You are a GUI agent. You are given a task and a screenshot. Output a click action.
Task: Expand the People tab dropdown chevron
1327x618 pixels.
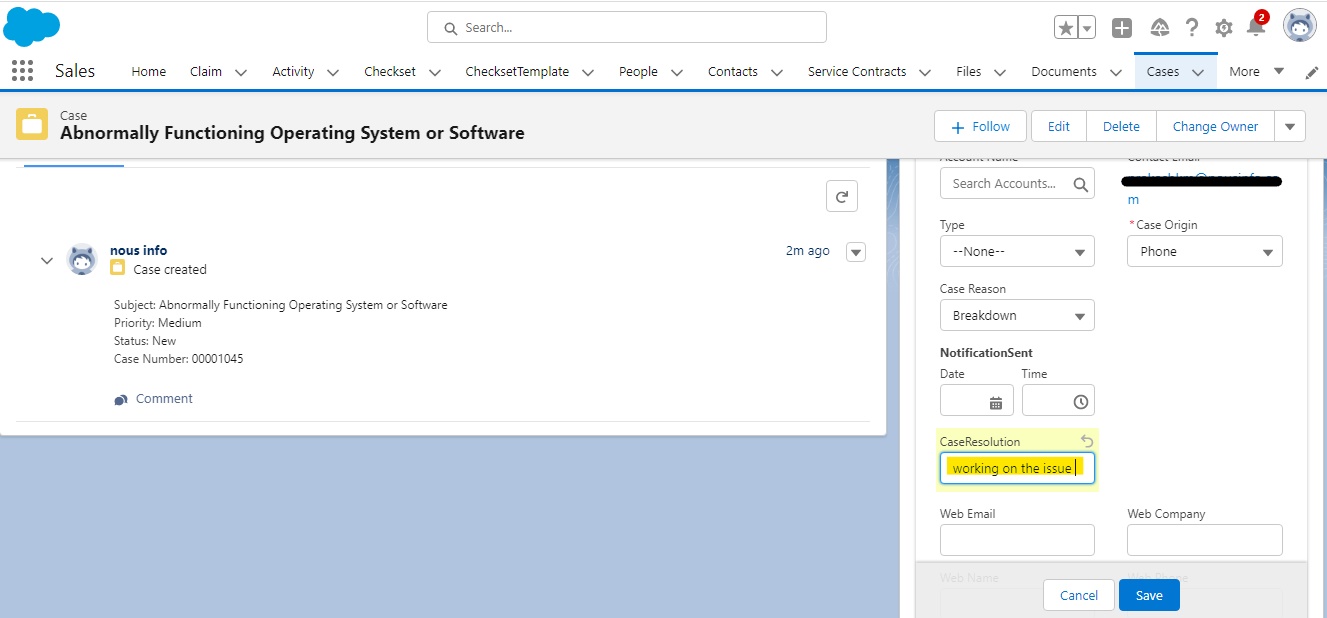pyautogui.click(x=677, y=72)
